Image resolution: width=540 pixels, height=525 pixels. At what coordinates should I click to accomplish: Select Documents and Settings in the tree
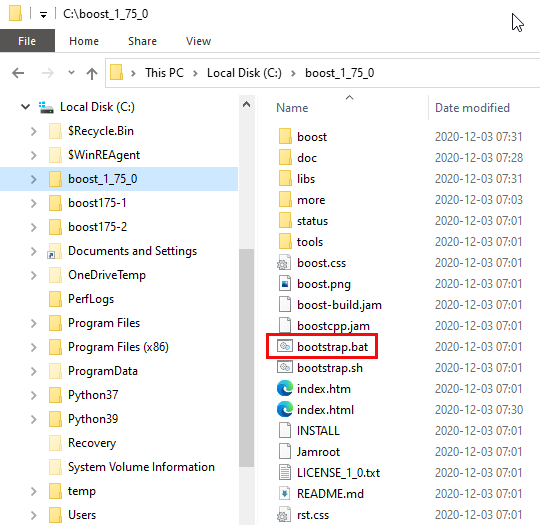(x=133, y=251)
